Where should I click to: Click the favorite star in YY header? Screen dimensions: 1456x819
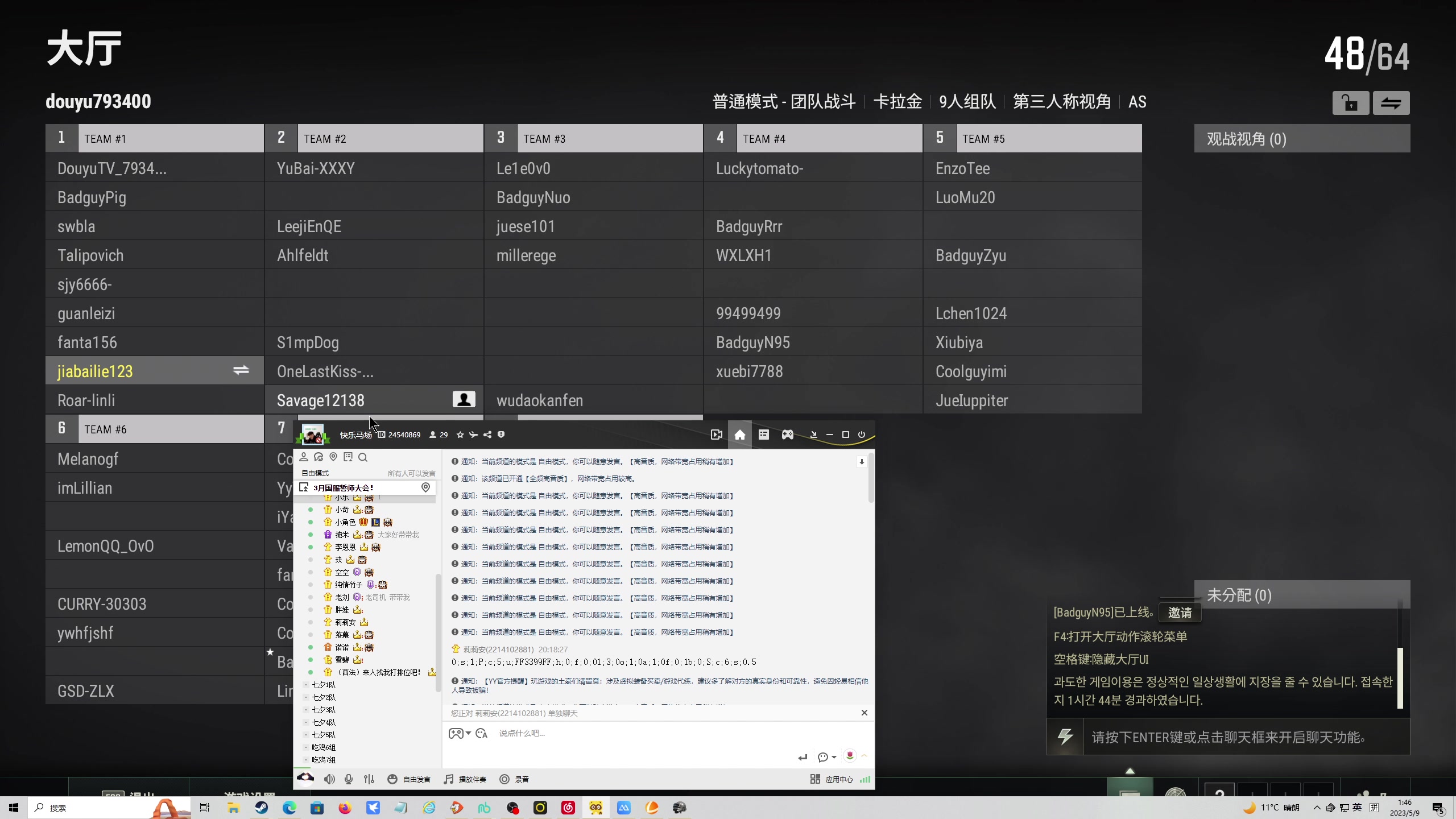pos(460,435)
